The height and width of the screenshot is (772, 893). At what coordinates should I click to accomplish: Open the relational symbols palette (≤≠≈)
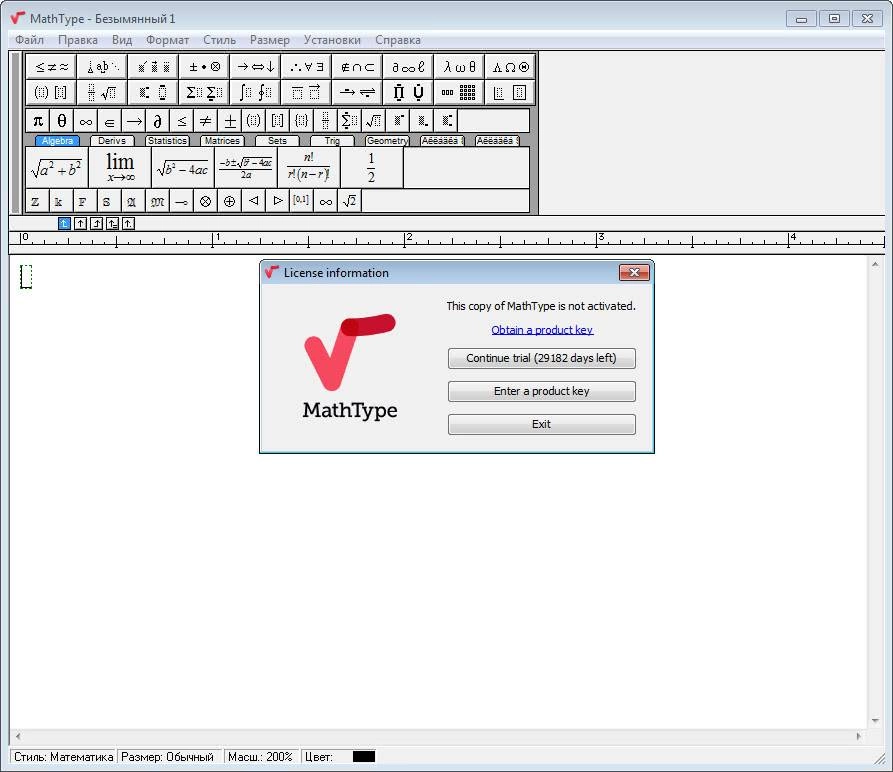point(51,67)
